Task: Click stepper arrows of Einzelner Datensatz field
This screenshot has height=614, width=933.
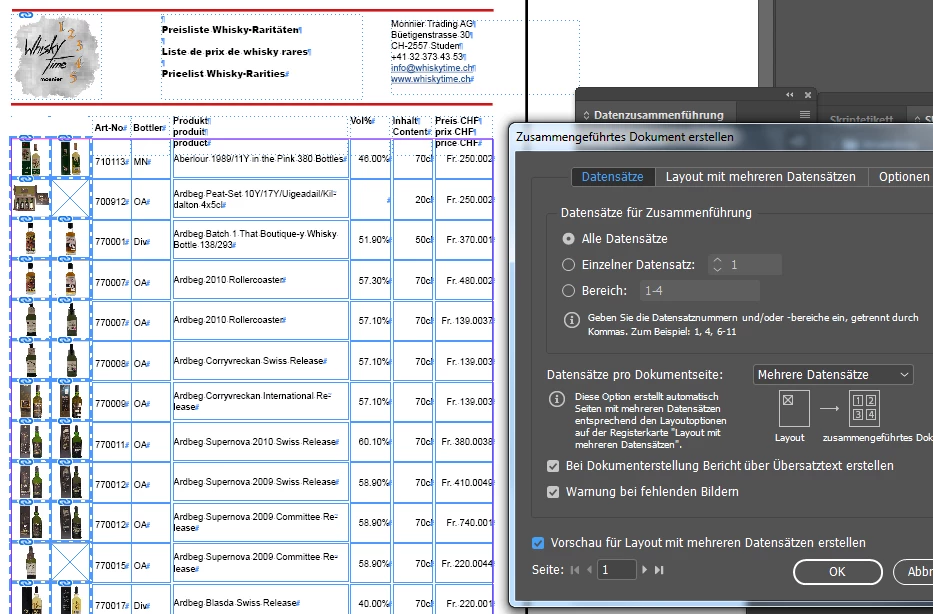Action: click(x=717, y=265)
